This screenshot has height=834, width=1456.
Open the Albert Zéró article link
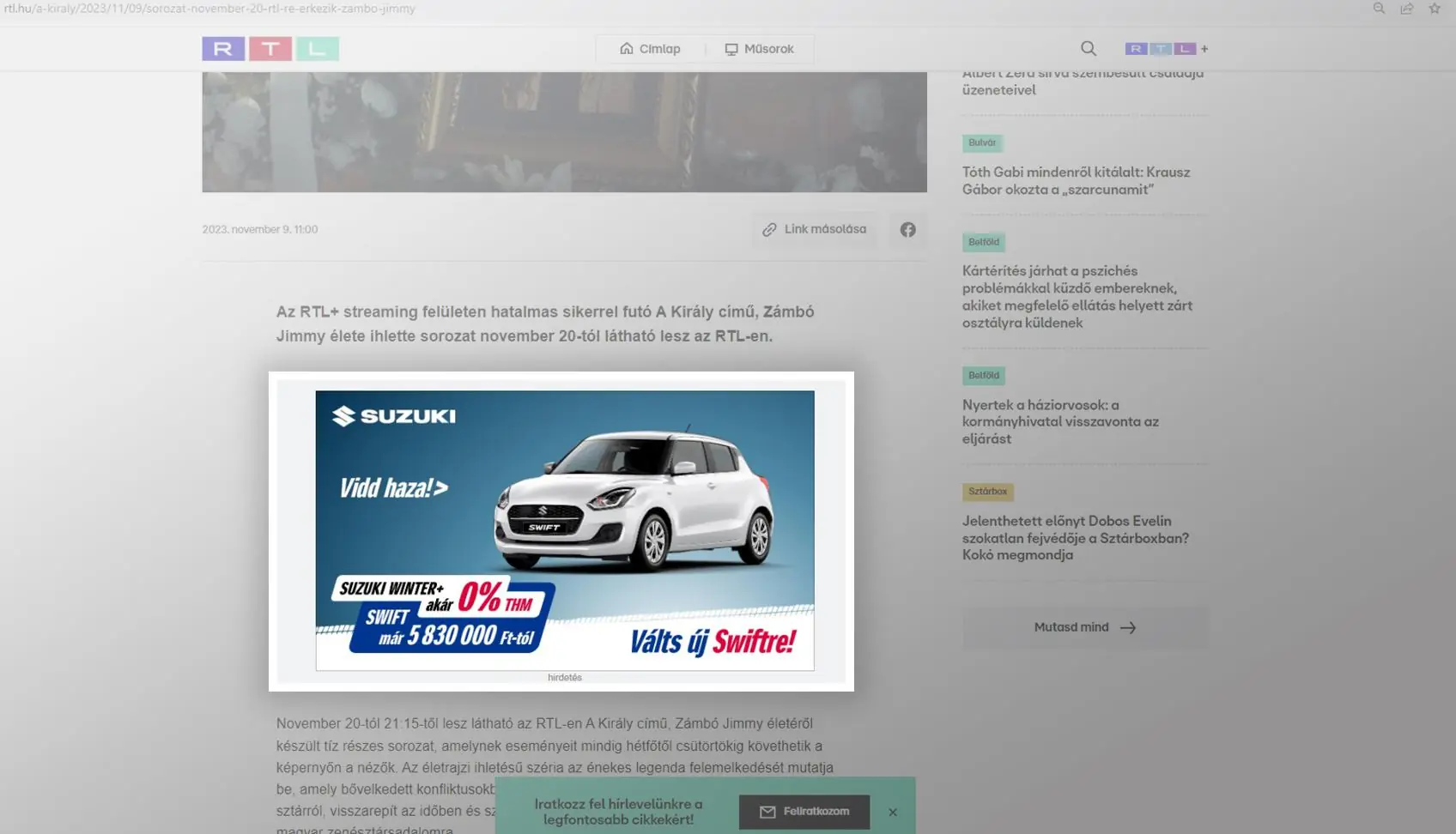(x=1083, y=82)
